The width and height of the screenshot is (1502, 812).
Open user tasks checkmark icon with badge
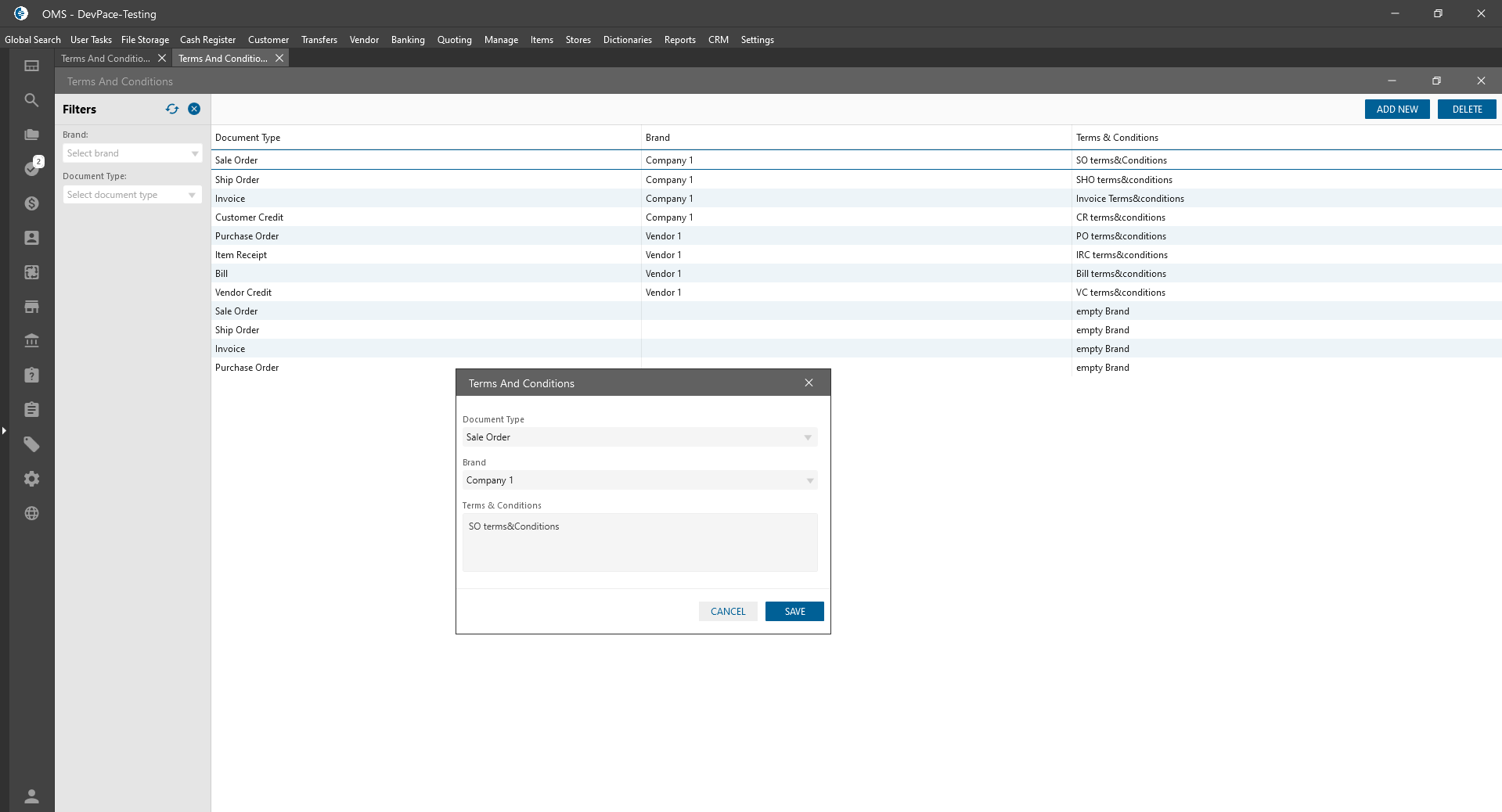pos(33,167)
